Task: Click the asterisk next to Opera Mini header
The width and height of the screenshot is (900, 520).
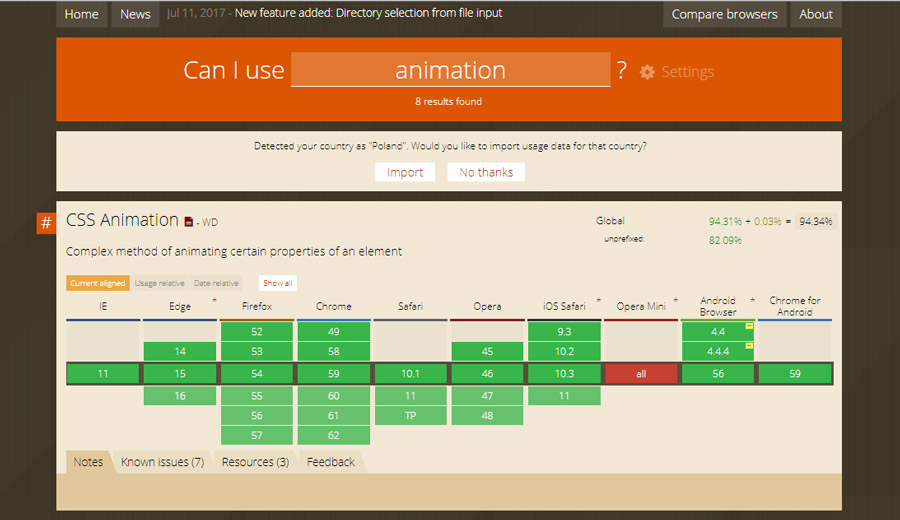Action: tap(676, 300)
